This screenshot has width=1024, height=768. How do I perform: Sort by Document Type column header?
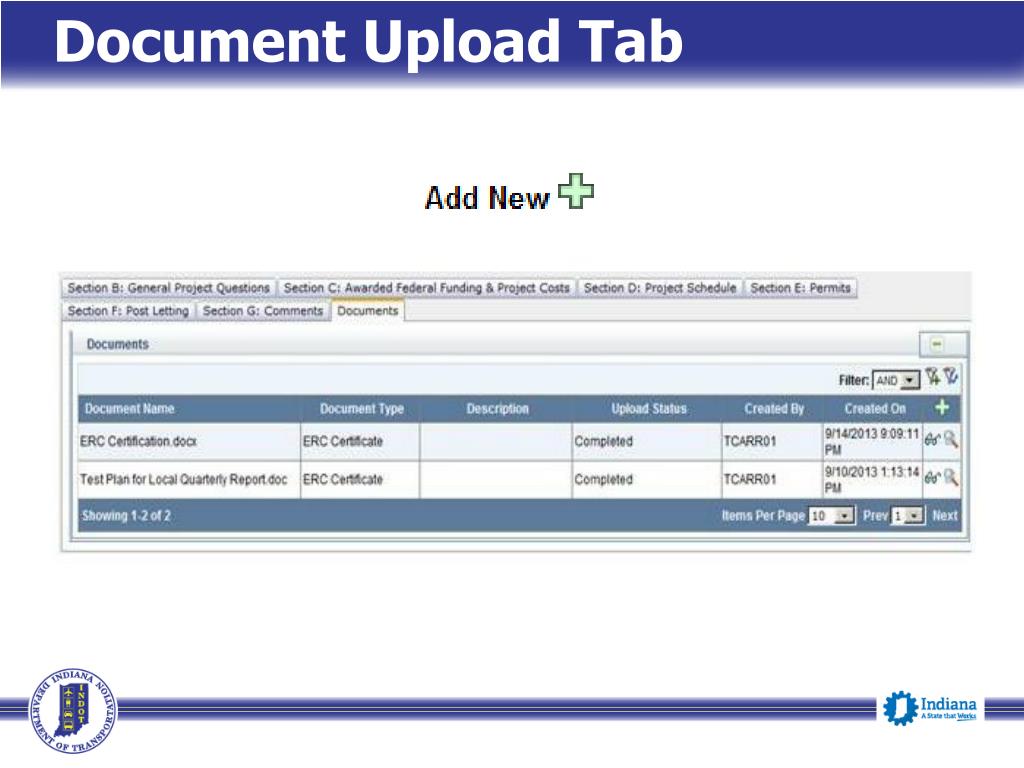[362, 409]
